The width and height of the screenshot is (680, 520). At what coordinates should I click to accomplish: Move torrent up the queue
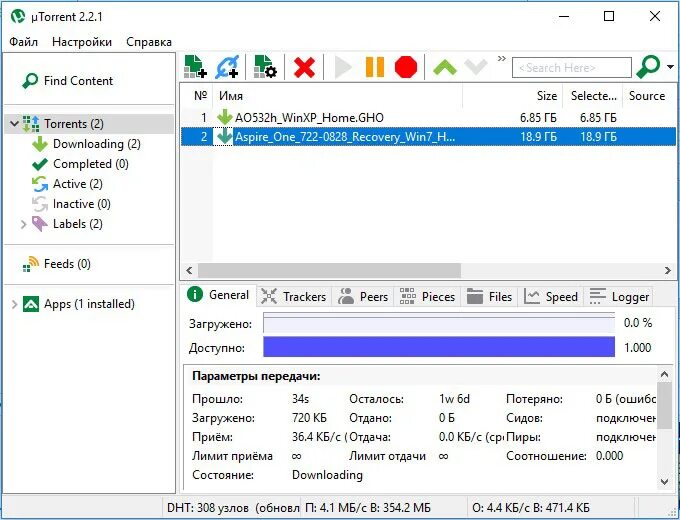point(445,68)
